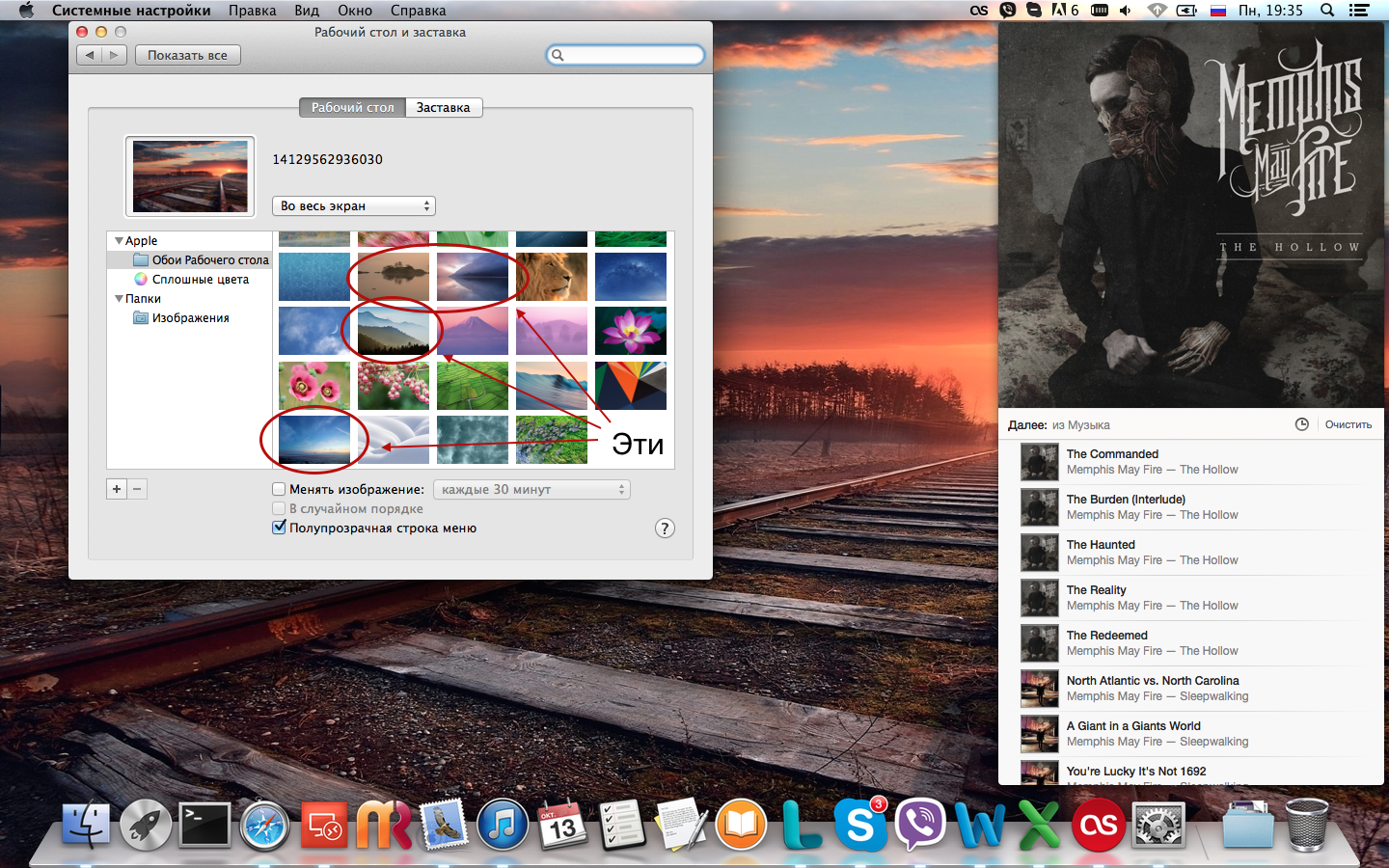Focus the System Preferences search field
The image size is (1389, 868).
point(625,55)
